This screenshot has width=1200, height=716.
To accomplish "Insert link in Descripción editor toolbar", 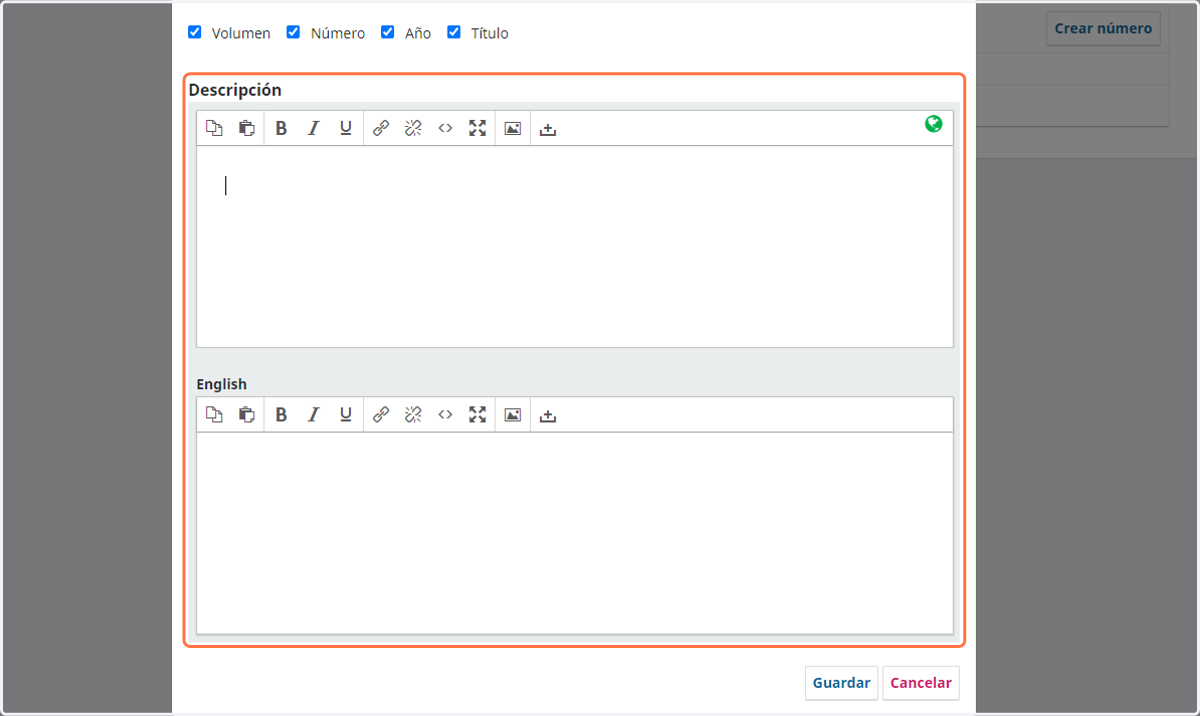I will coord(381,128).
